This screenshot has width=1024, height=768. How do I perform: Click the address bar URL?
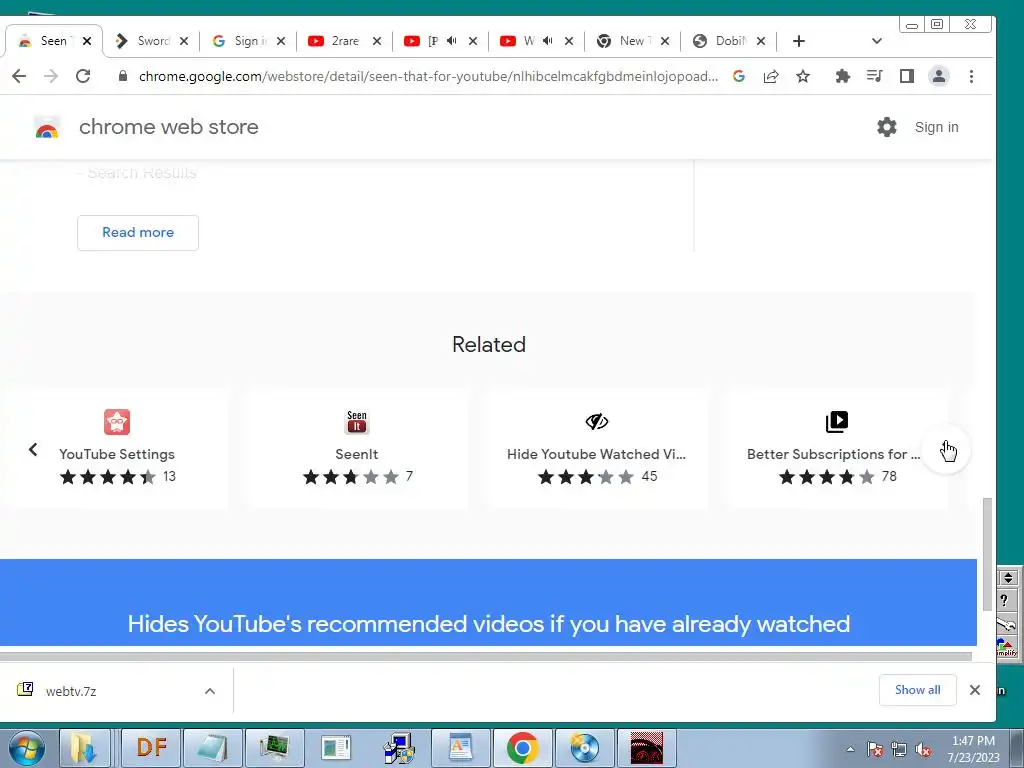coord(428,76)
